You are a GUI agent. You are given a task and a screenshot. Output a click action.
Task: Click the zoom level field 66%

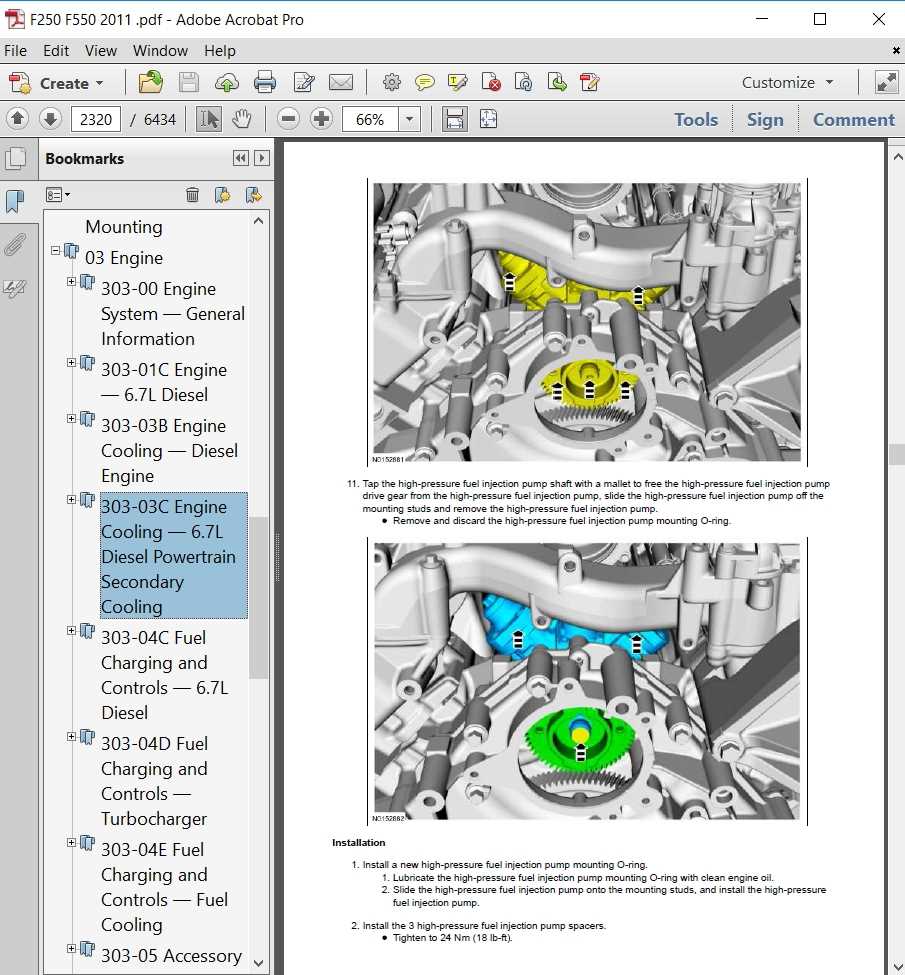[x=370, y=119]
